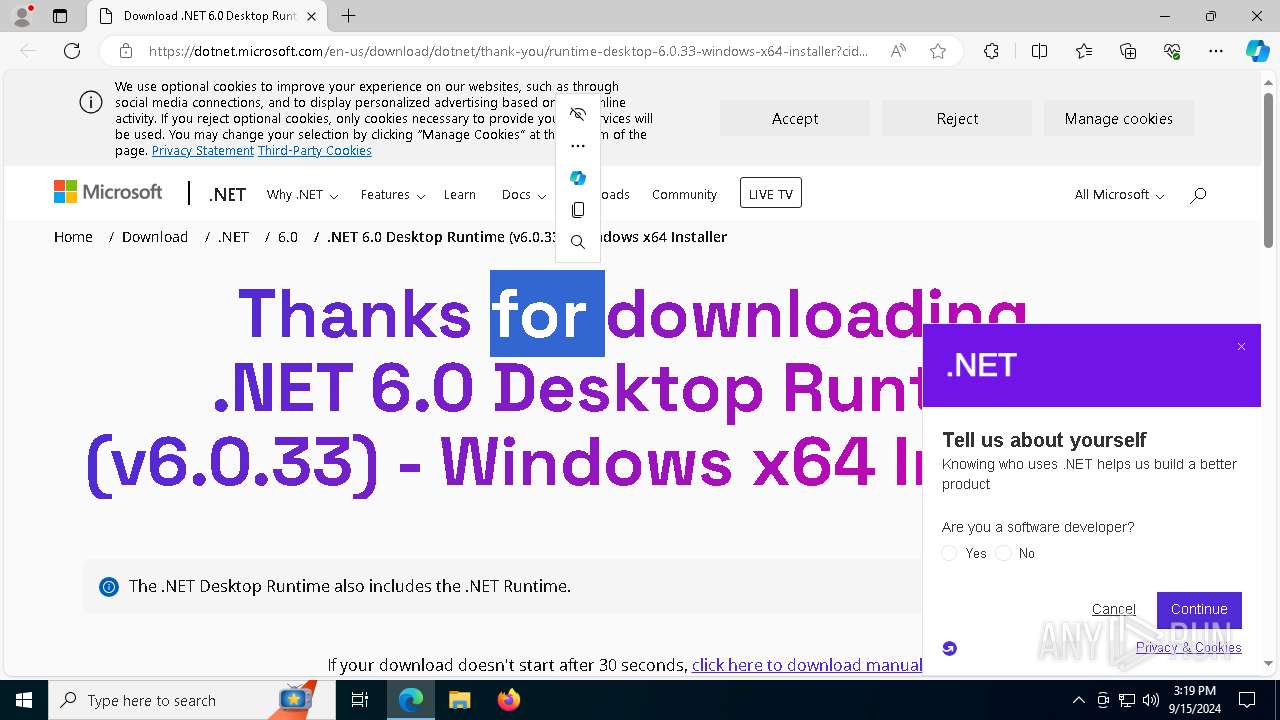Expand the Features menu
Image resolution: width=1280 pixels, height=720 pixels.
(393, 195)
